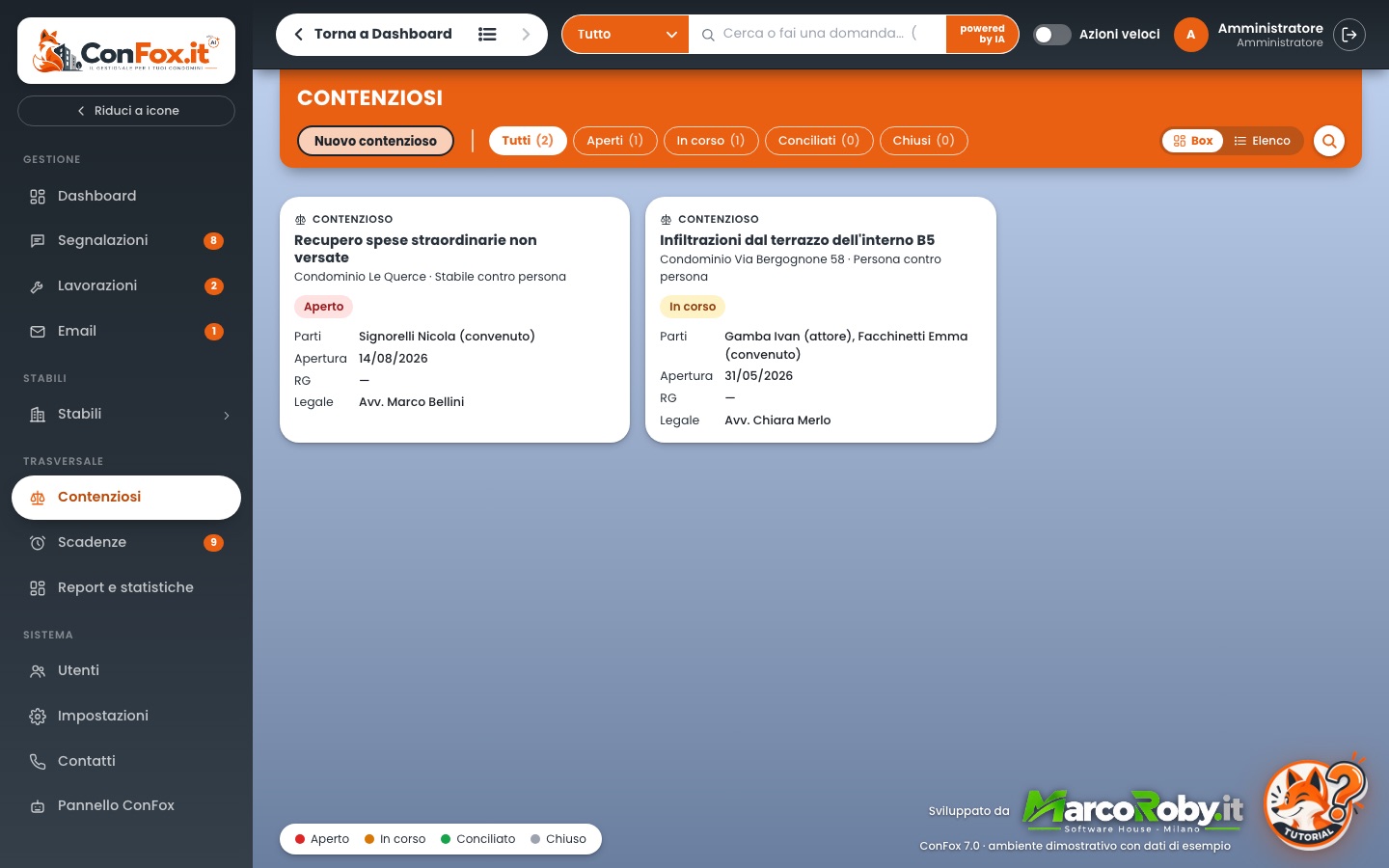Expand the Stabili submenu chevron
This screenshot has width=1389, height=868.
pos(227,416)
